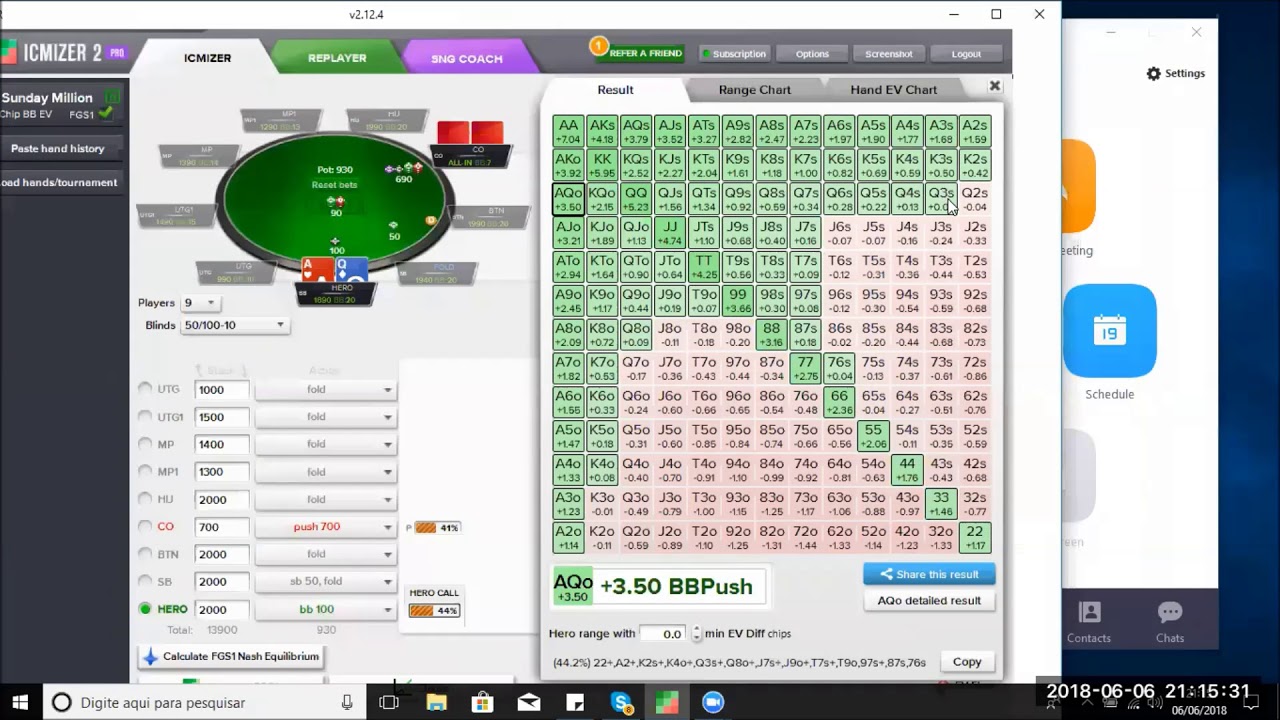Select the HERO radio button
1280x720 pixels.
coord(146,609)
